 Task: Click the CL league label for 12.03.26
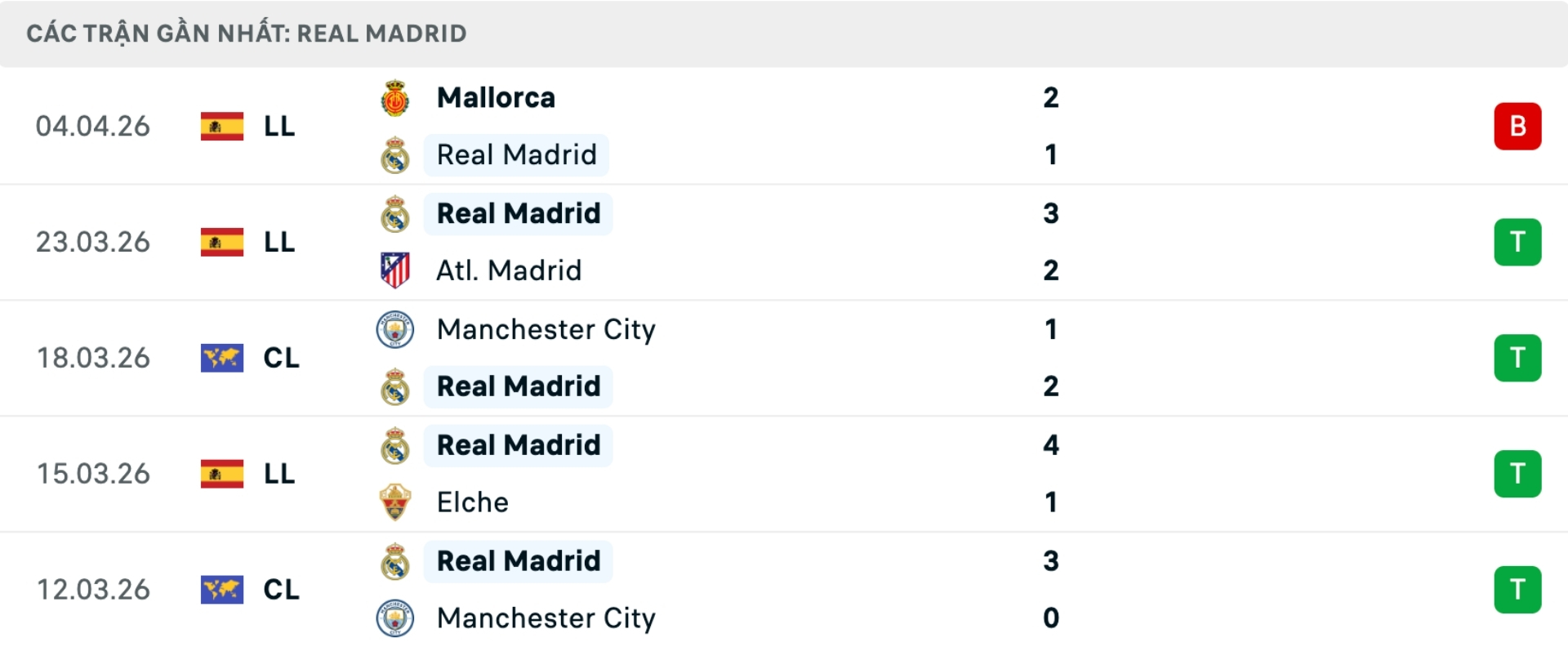click(281, 590)
